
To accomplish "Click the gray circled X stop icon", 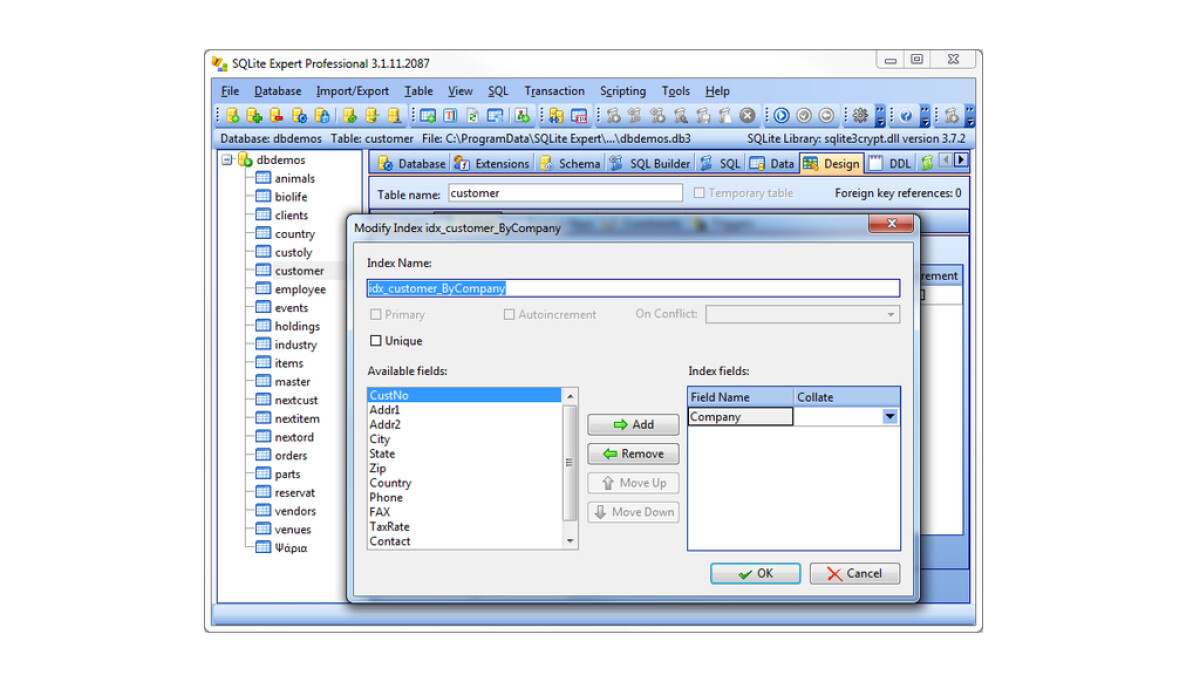I will pos(748,115).
